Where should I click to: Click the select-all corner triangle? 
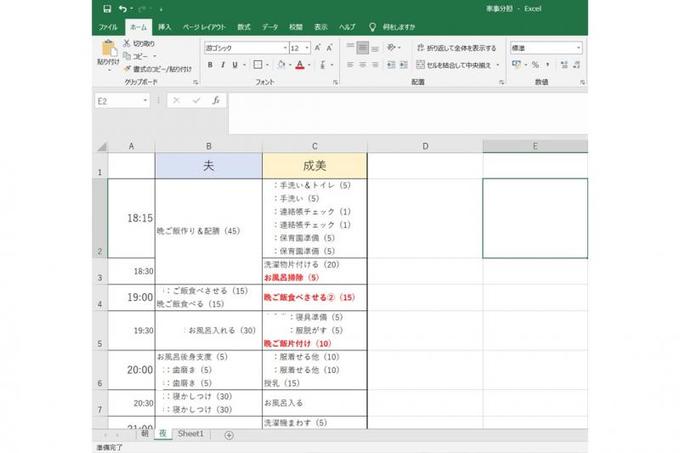[x=102, y=147]
